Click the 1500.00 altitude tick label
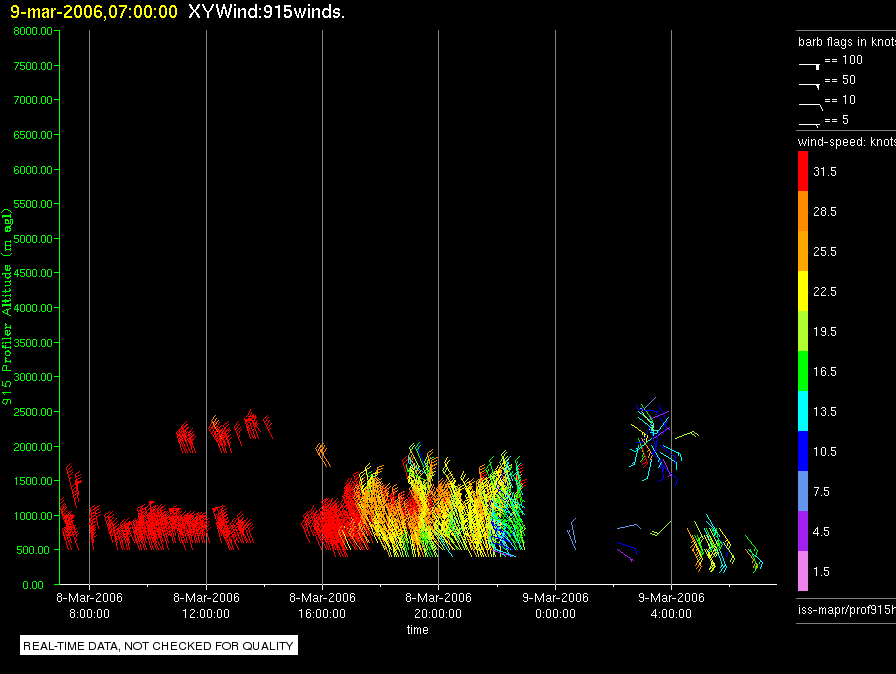The image size is (896, 674). click(33, 481)
